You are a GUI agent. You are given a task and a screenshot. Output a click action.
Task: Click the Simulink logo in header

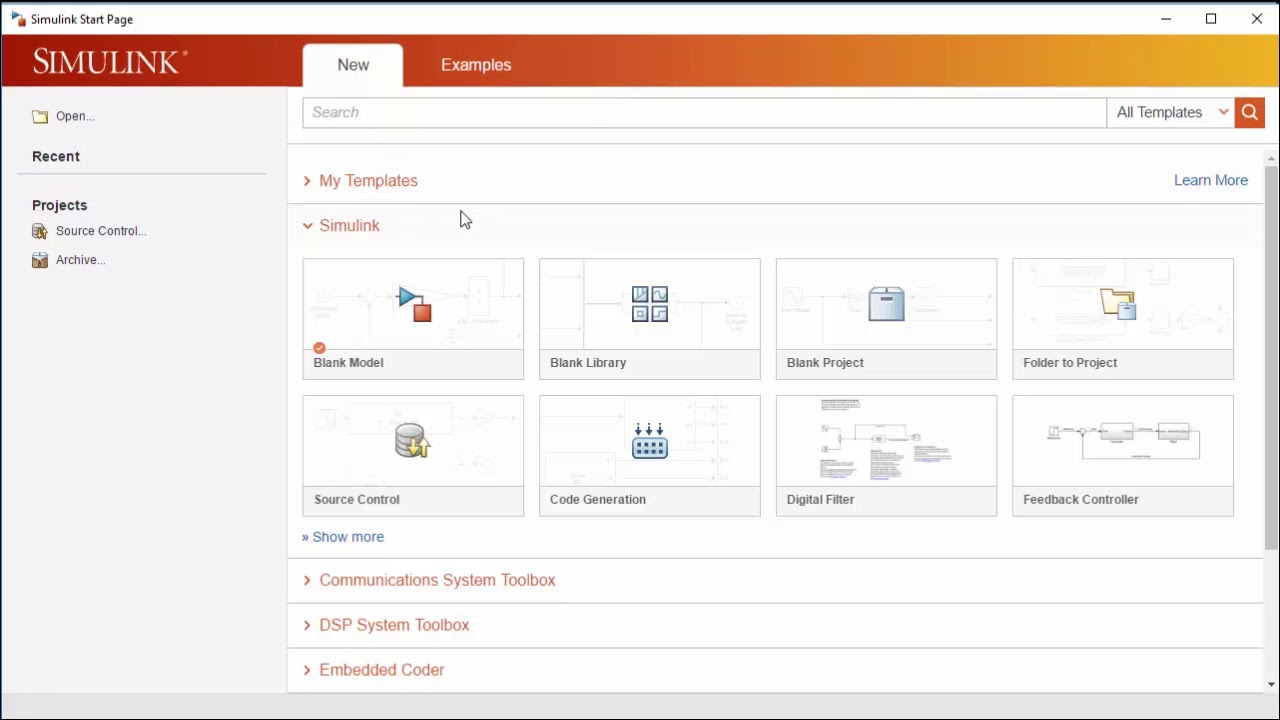tap(110, 62)
